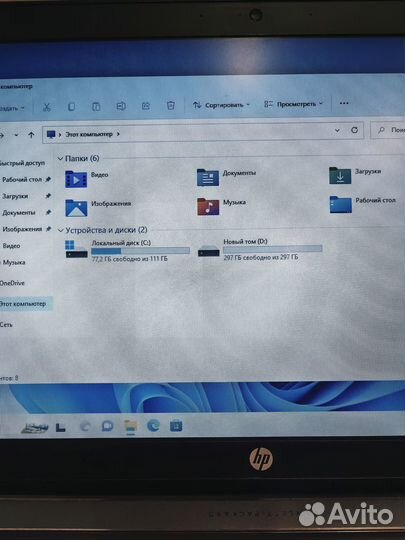The width and height of the screenshot is (405, 540).
Task: Open the Создать new item dropdown
Action: click(12, 108)
